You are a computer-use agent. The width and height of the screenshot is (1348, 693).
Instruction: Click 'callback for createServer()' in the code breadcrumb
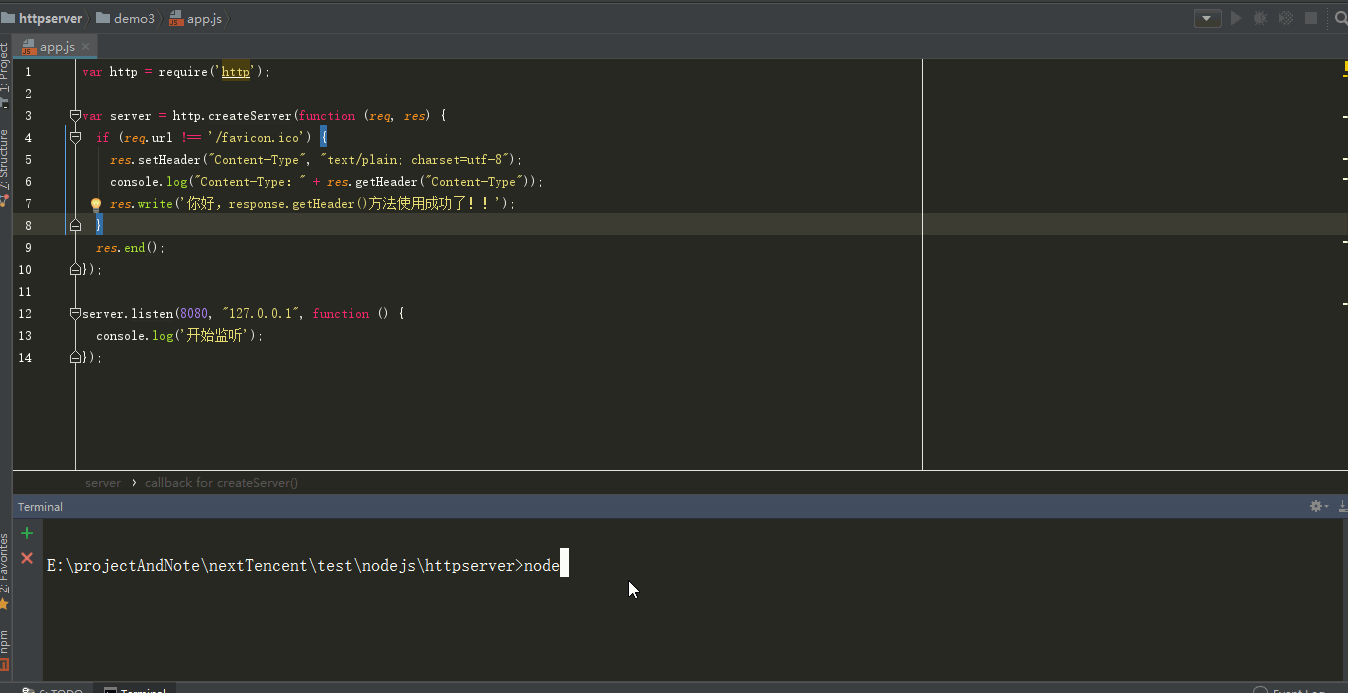(x=221, y=483)
